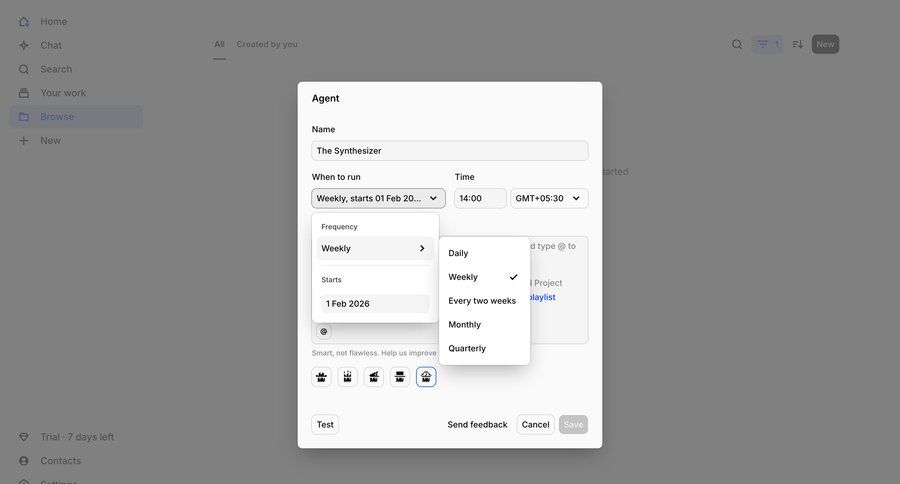Open the When to run dropdown
The height and width of the screenshot is (484, 900).
pos(378,198)
